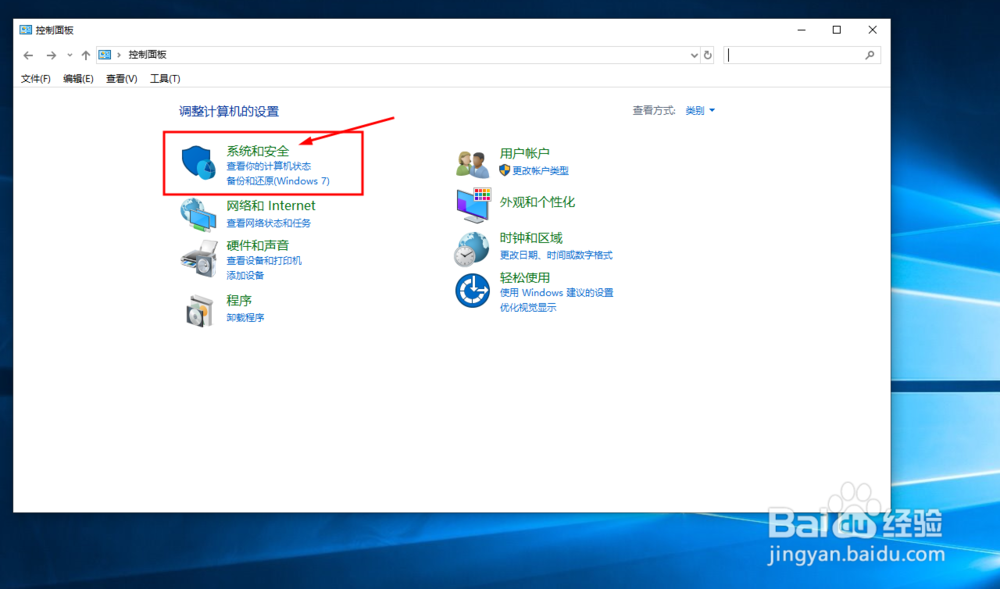This screenshot has height=589, width=1000.
Task: Click 使用 Windows 建议的设置 link
Action: point(557,293)
